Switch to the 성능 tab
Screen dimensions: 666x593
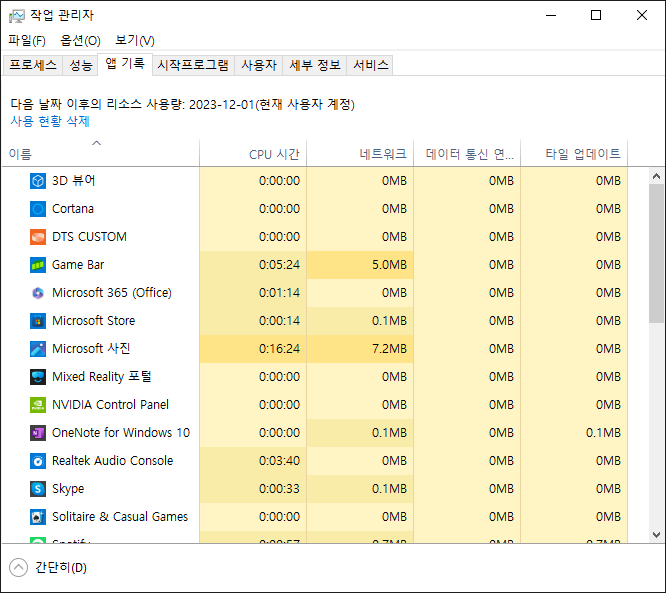[81, 65]
